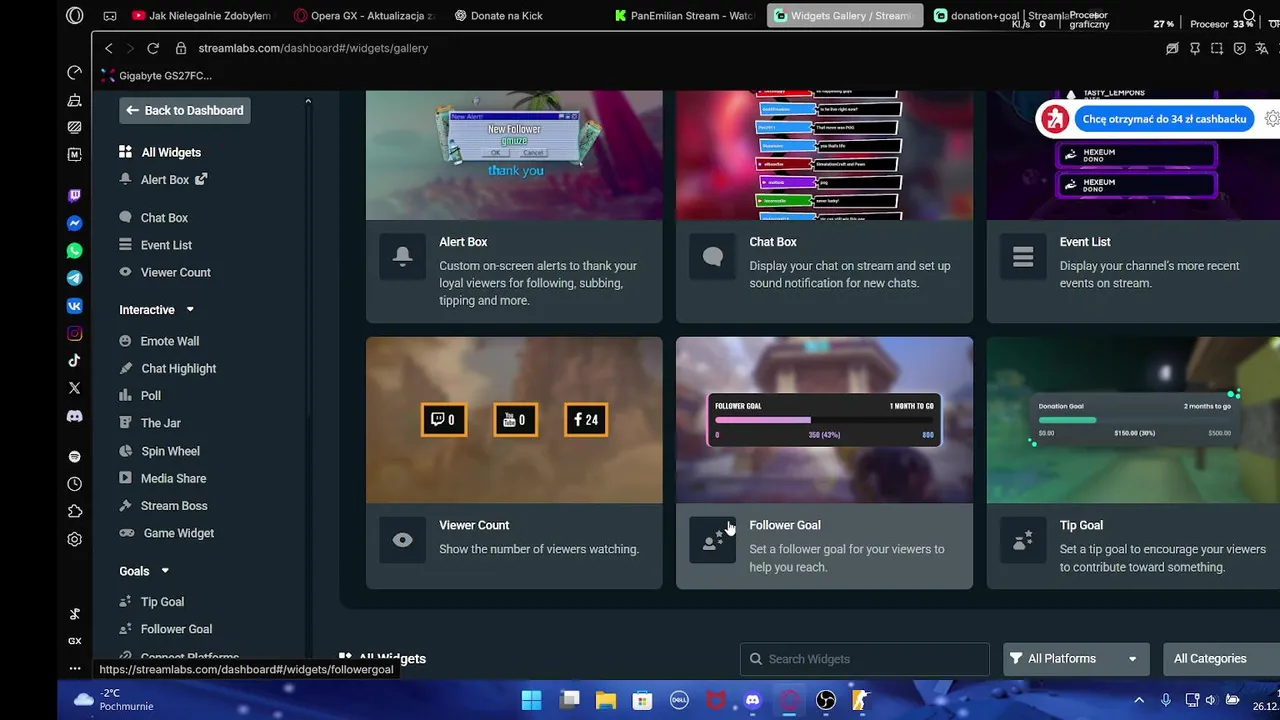
Task: Switch to the Jak Nielegalnie Zdobyłem tab
Action: click(201, 15)
